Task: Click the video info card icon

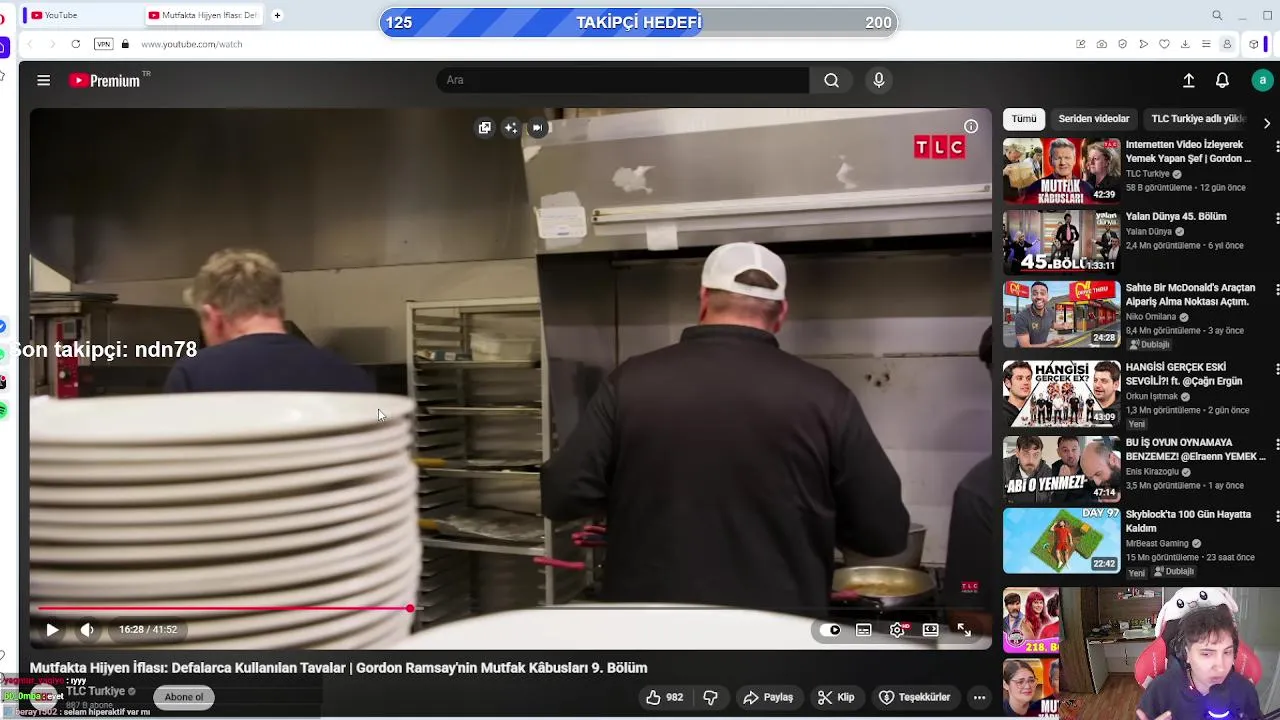Action: pyautogui.click(x=970, y=126)
